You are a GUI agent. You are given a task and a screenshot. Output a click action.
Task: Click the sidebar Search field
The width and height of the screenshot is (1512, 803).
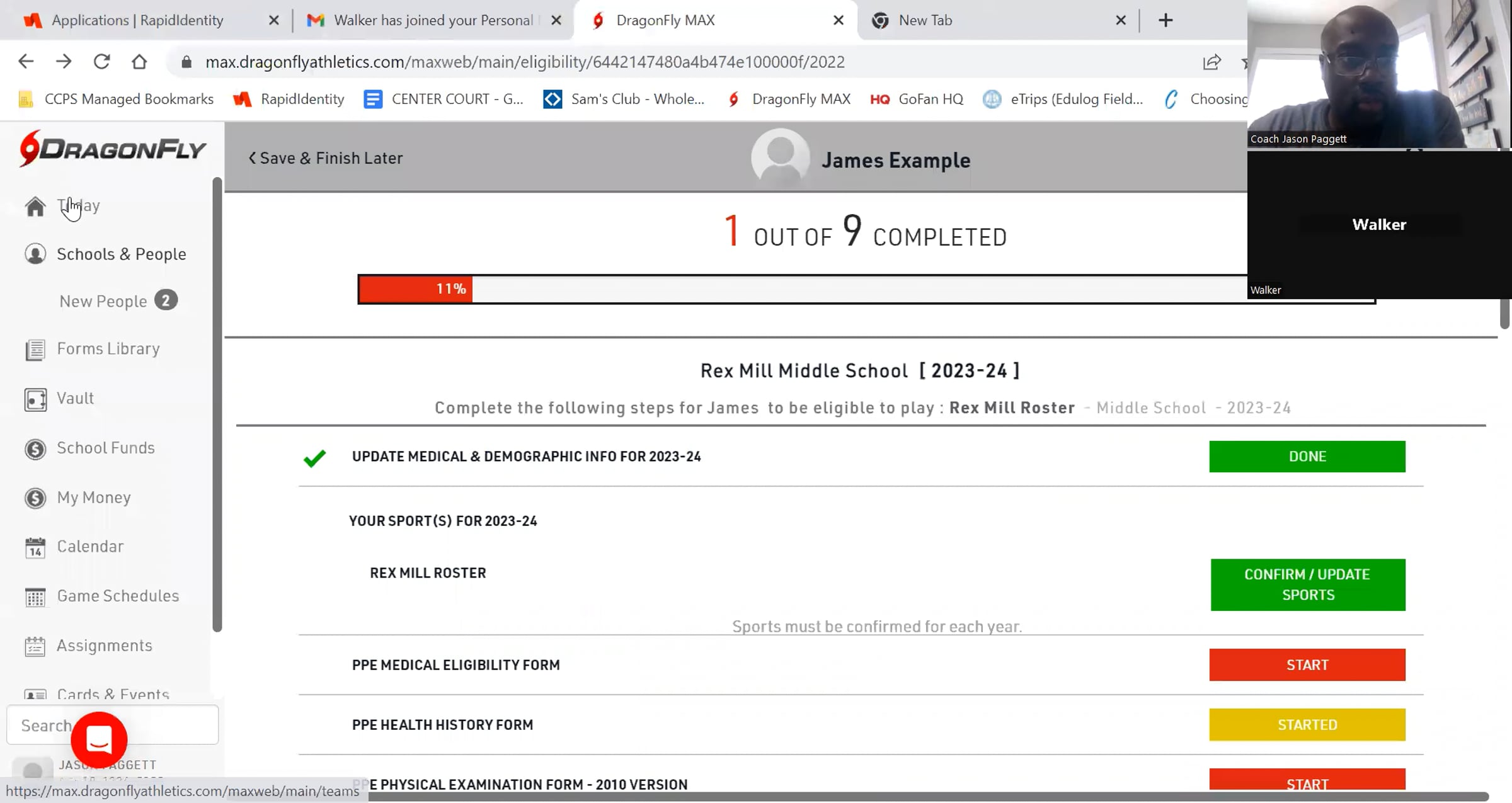coord(112,726)
